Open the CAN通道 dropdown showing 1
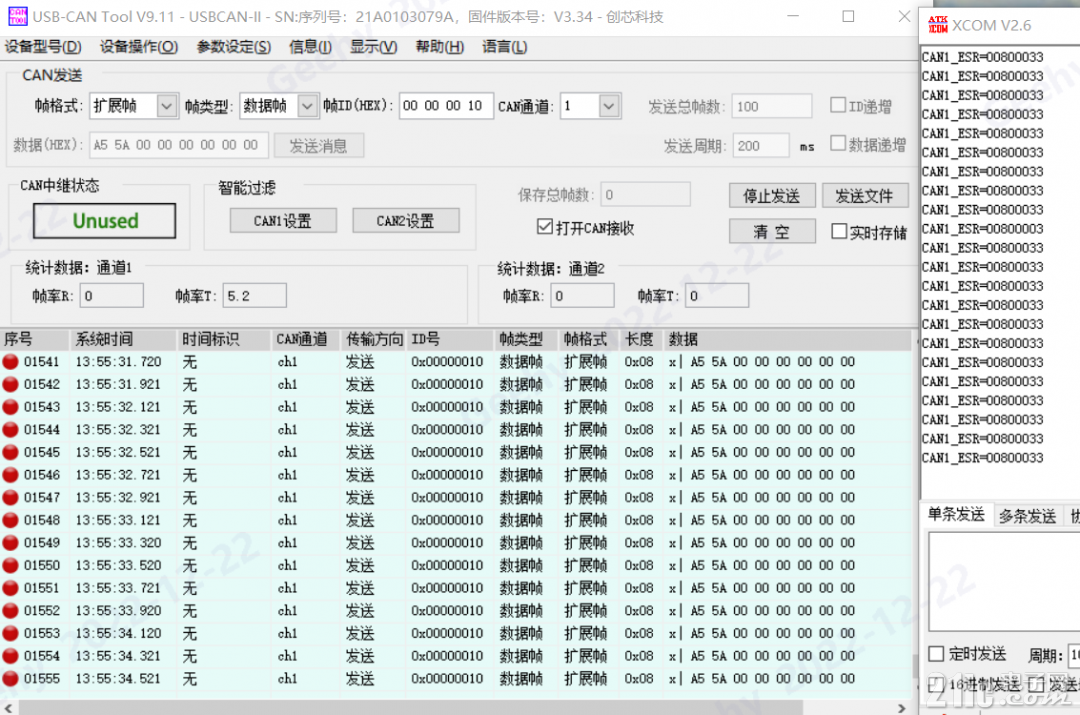Image resolution: width=1080 pixels, height=715 pixels. pyautogui.click(x=609, y=106)
